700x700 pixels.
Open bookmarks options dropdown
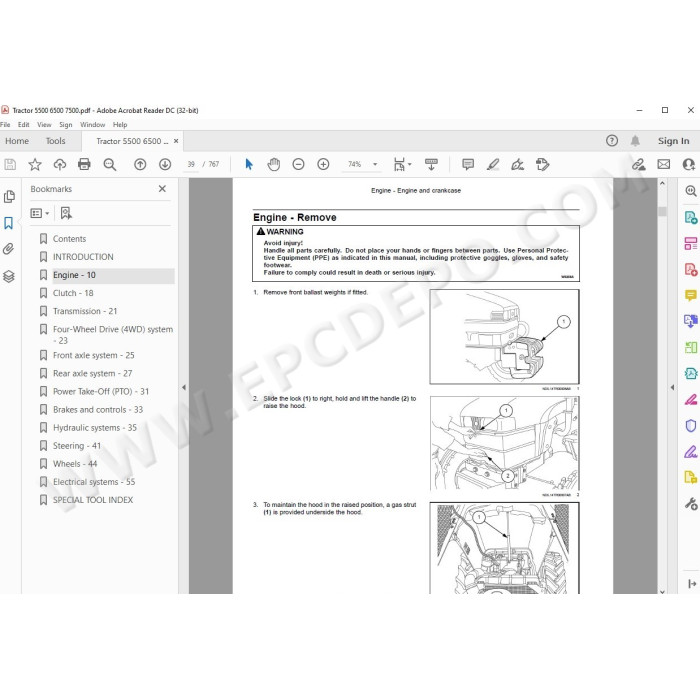(40, 213)
